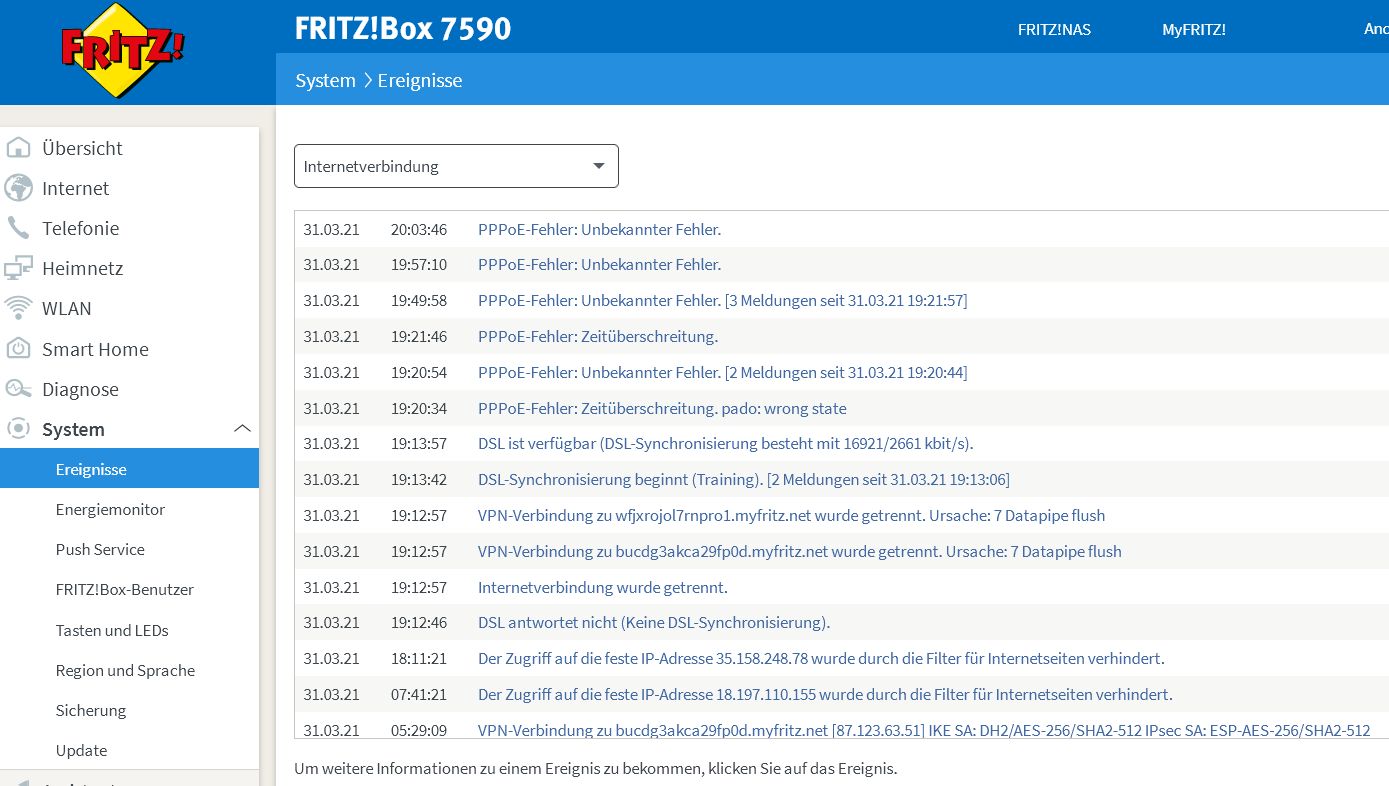Open MyFRITZ! link in header
1389x786 pixels.
1193,30
